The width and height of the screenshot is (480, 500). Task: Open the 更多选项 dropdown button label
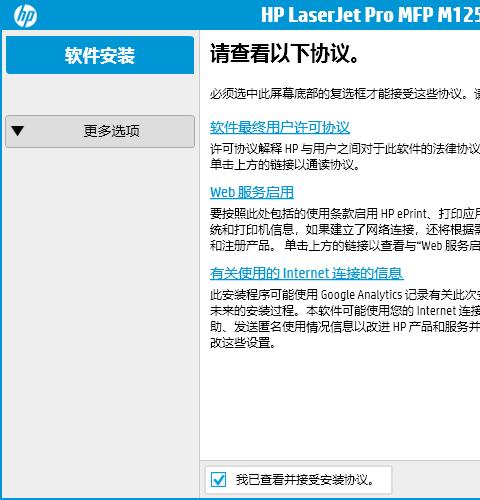111,131
